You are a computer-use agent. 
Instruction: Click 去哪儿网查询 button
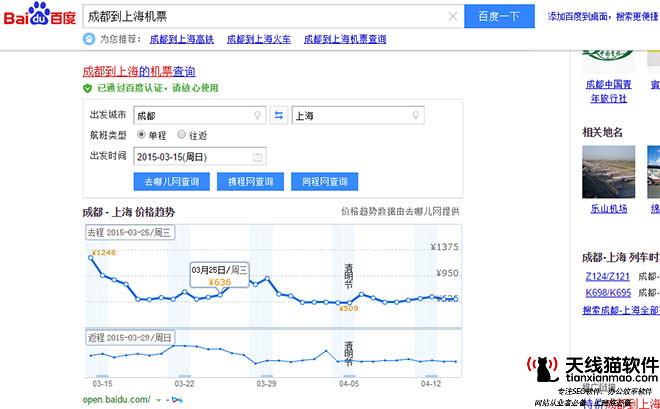[171, 182]
